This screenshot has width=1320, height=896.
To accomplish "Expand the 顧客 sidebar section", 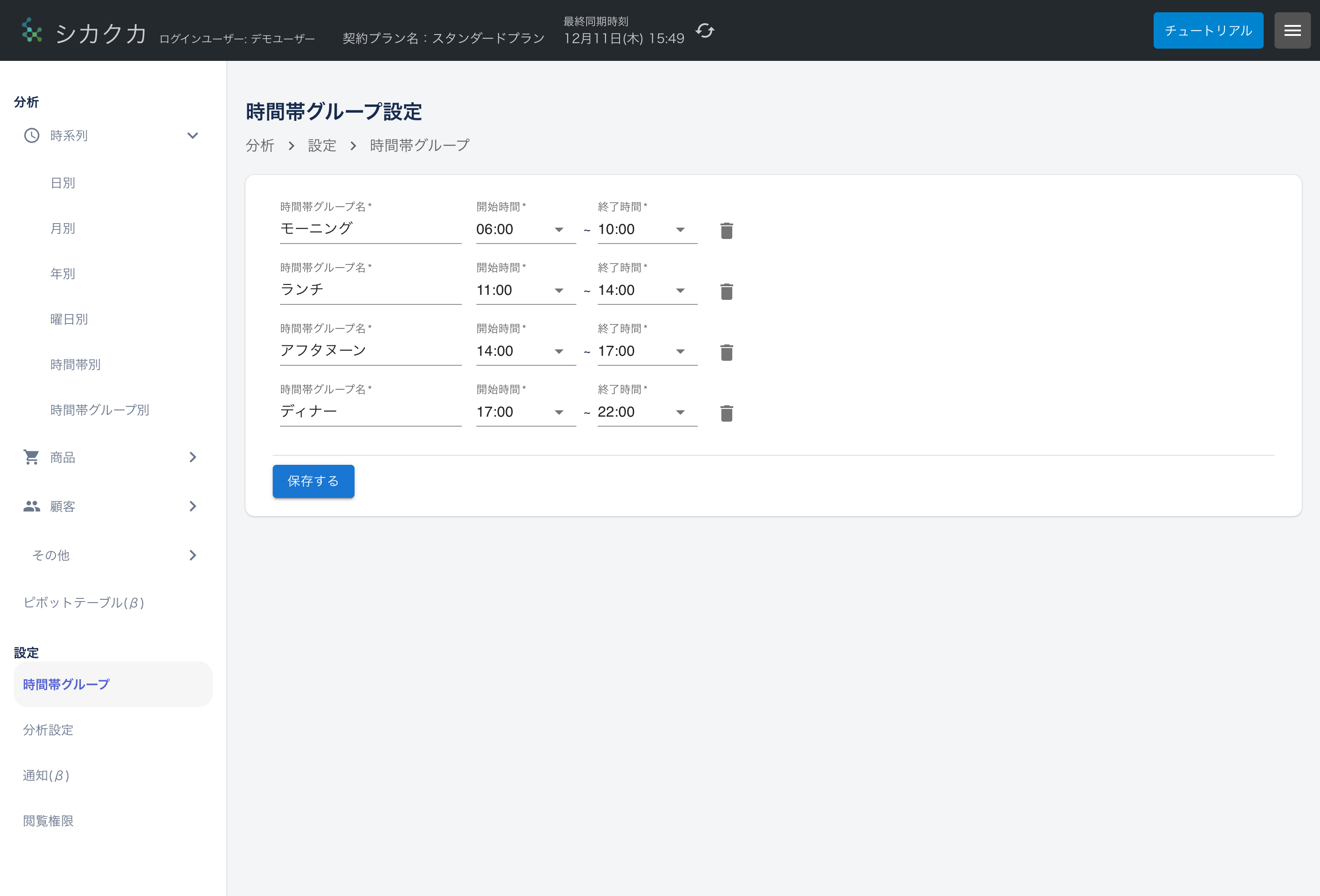I will click(193, 506).
